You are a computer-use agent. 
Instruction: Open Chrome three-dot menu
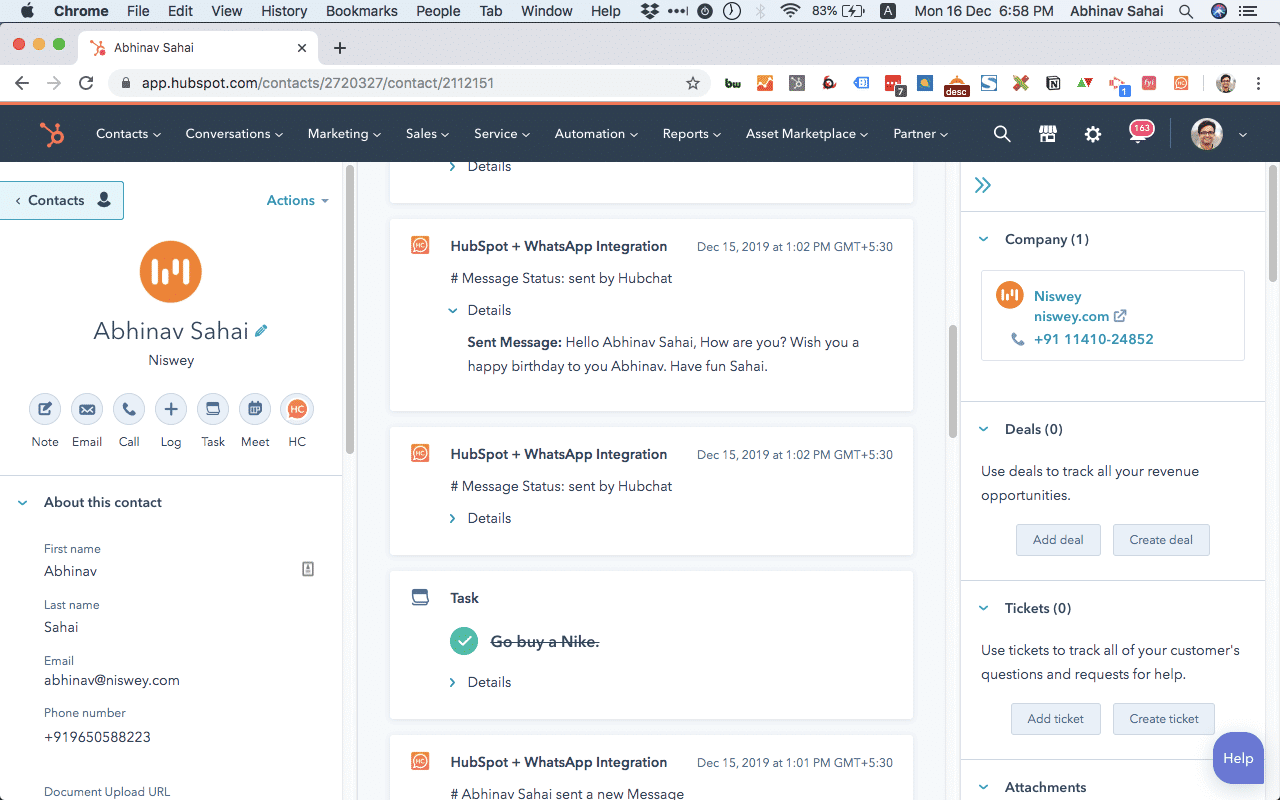[1259, 83]
